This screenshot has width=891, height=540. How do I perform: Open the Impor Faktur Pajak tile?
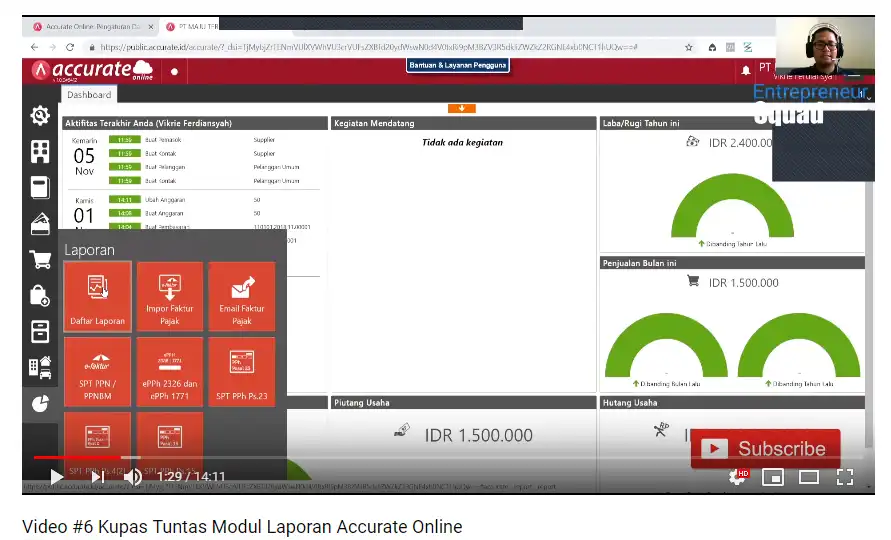pos(169,297)
